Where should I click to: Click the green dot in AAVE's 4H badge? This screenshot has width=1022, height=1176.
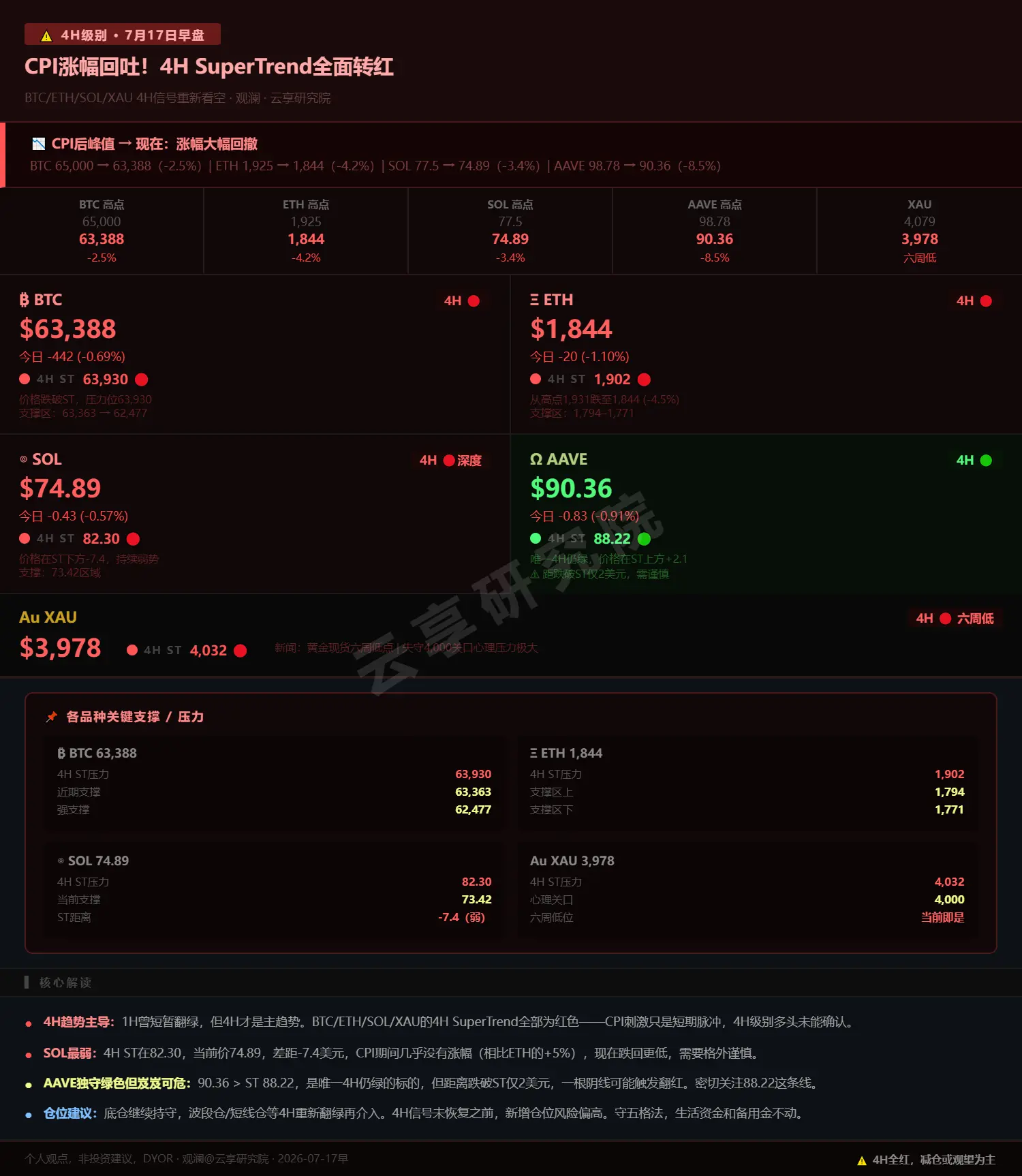986,461
